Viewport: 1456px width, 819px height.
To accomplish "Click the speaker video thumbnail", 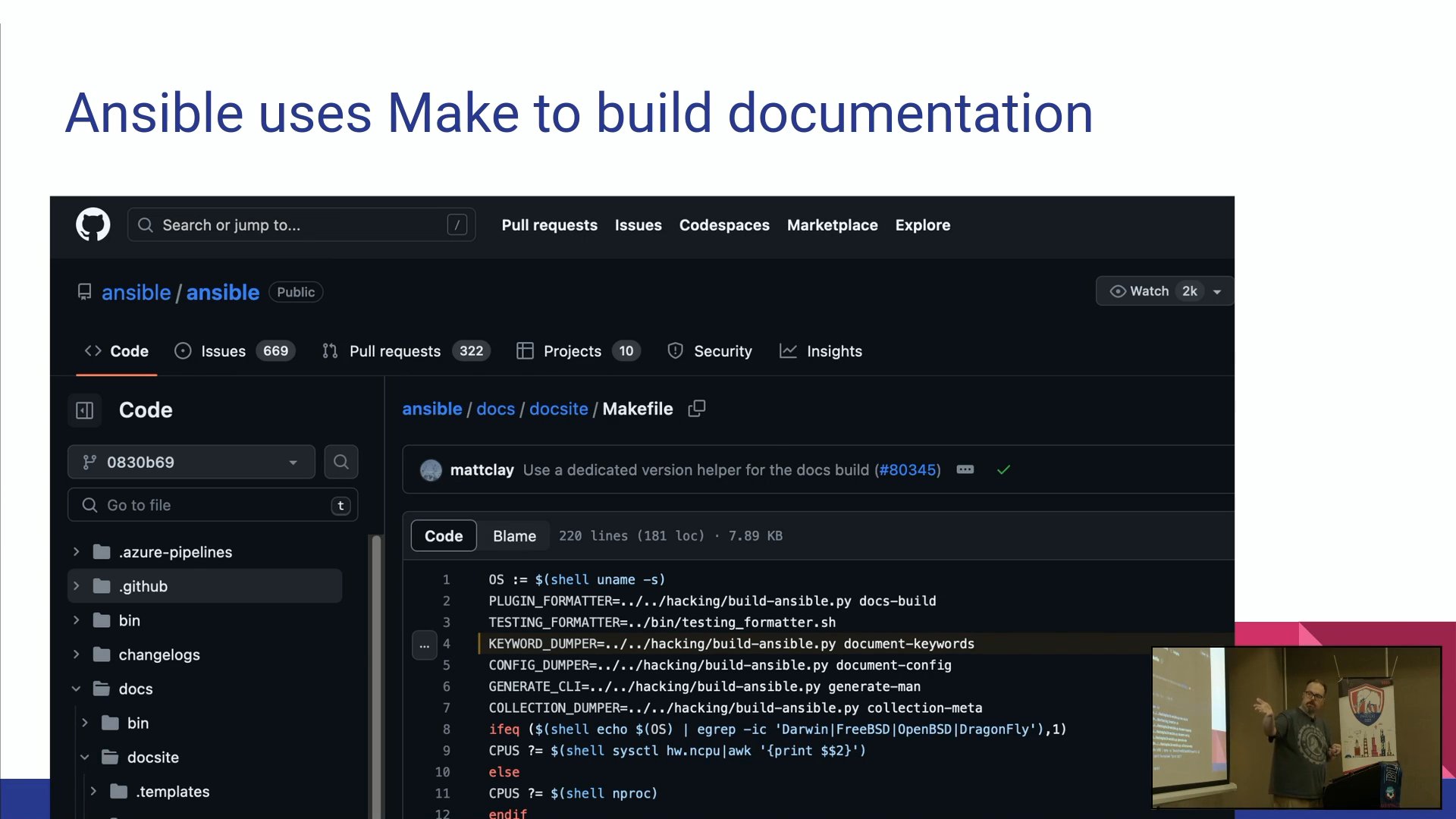I will pyautogui.click(x=1296, y=726).
